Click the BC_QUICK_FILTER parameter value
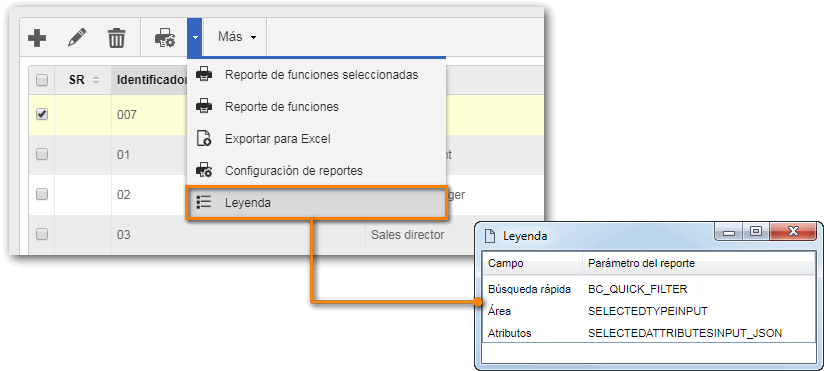824x371 pixels. [x=638, y=289]
